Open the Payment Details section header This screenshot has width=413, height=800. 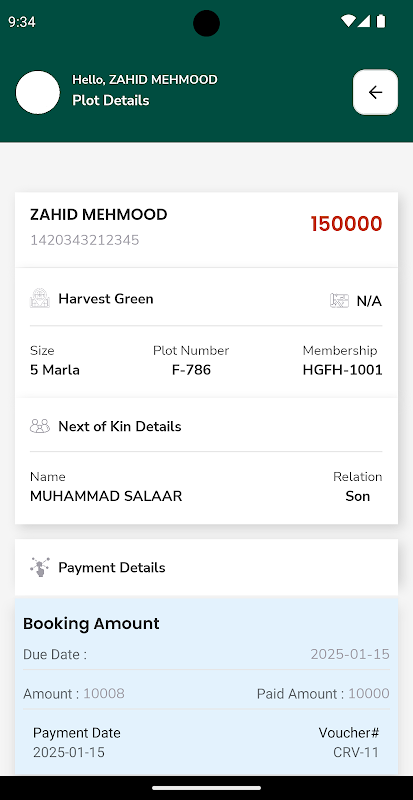point(206,567)
